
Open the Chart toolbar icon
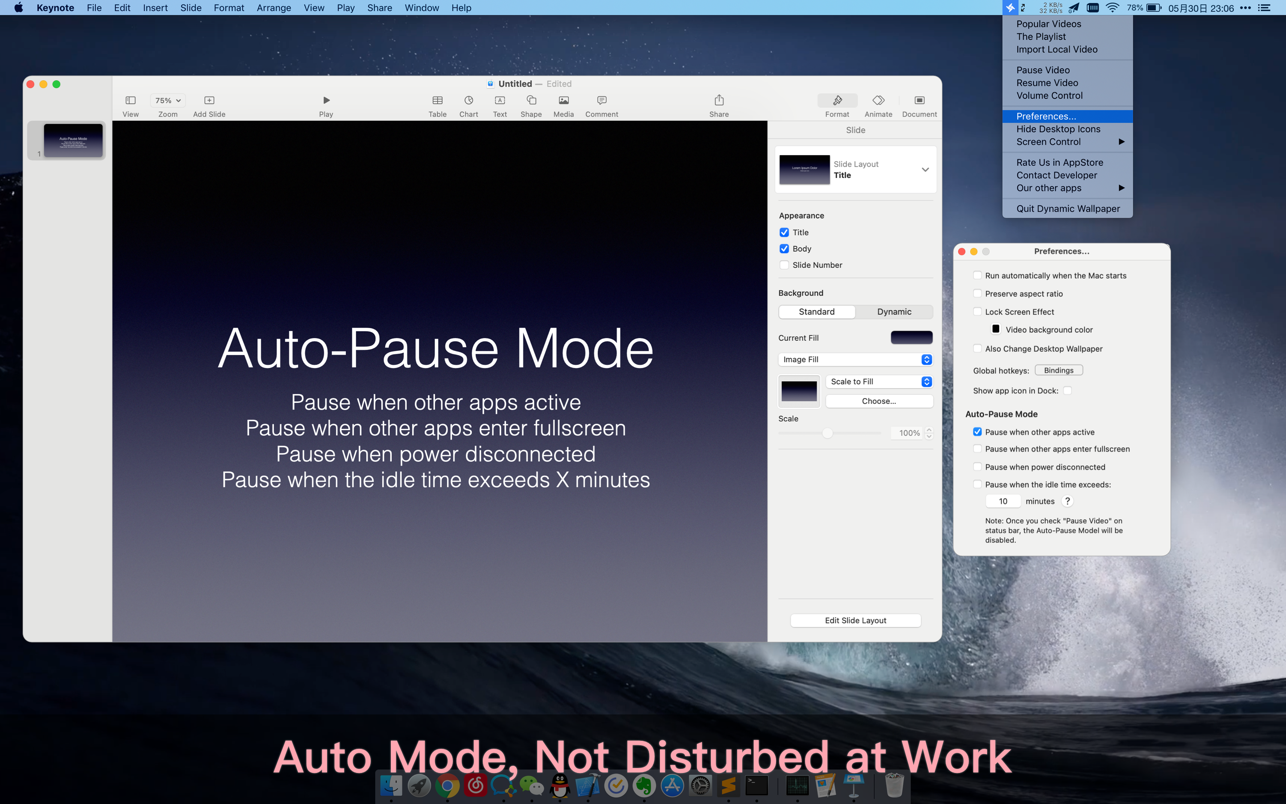pyautogui.click(x=468, y=101)
